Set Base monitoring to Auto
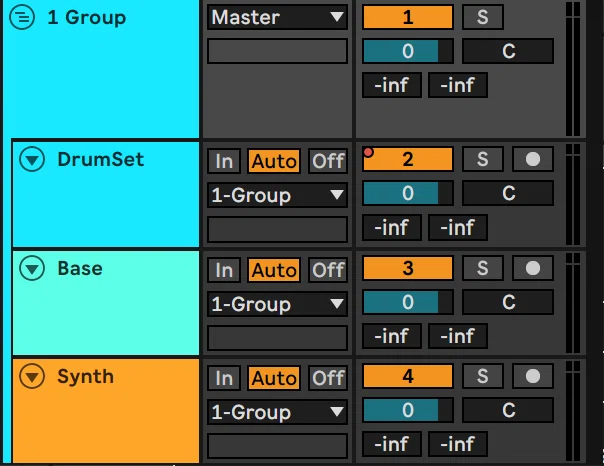This screenshot has height=466, width=604. [x=274, y=270]
